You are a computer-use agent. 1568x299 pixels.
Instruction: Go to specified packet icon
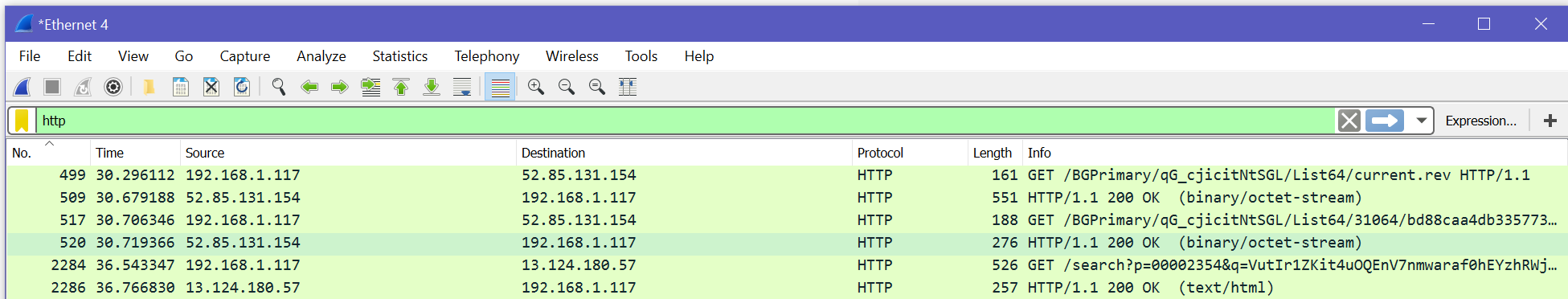[371, 87]
